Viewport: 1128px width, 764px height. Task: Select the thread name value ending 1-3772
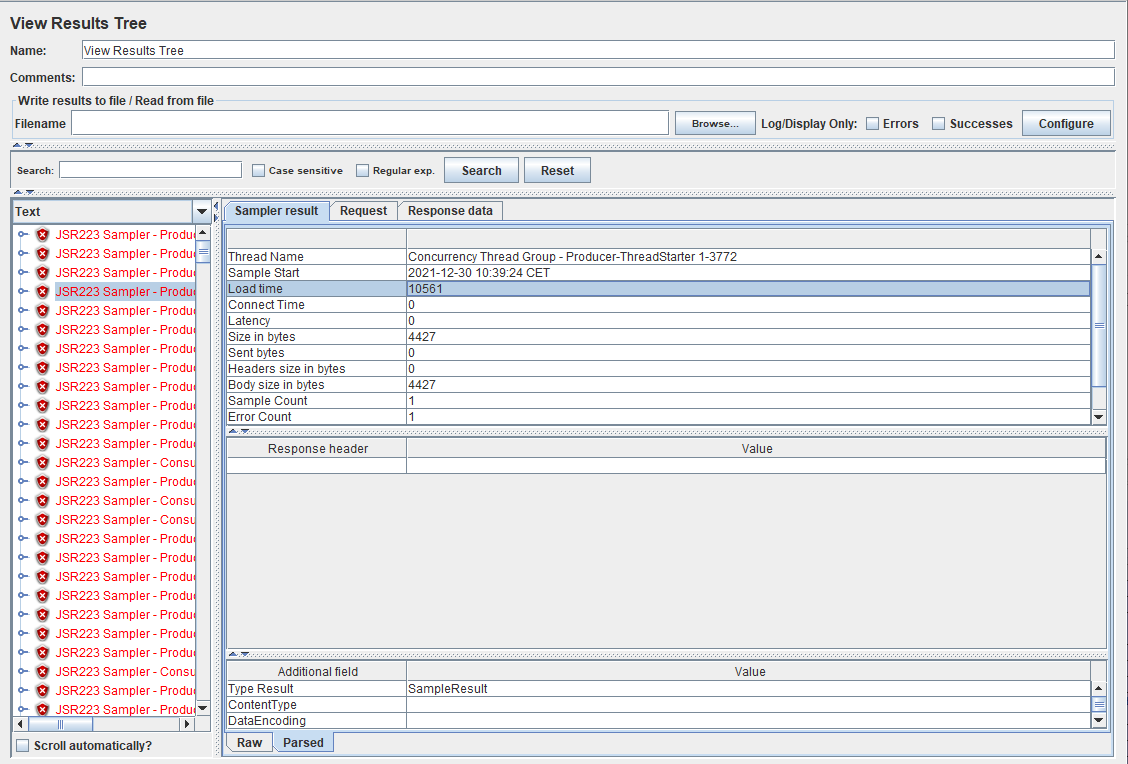(x=572, y=257)
